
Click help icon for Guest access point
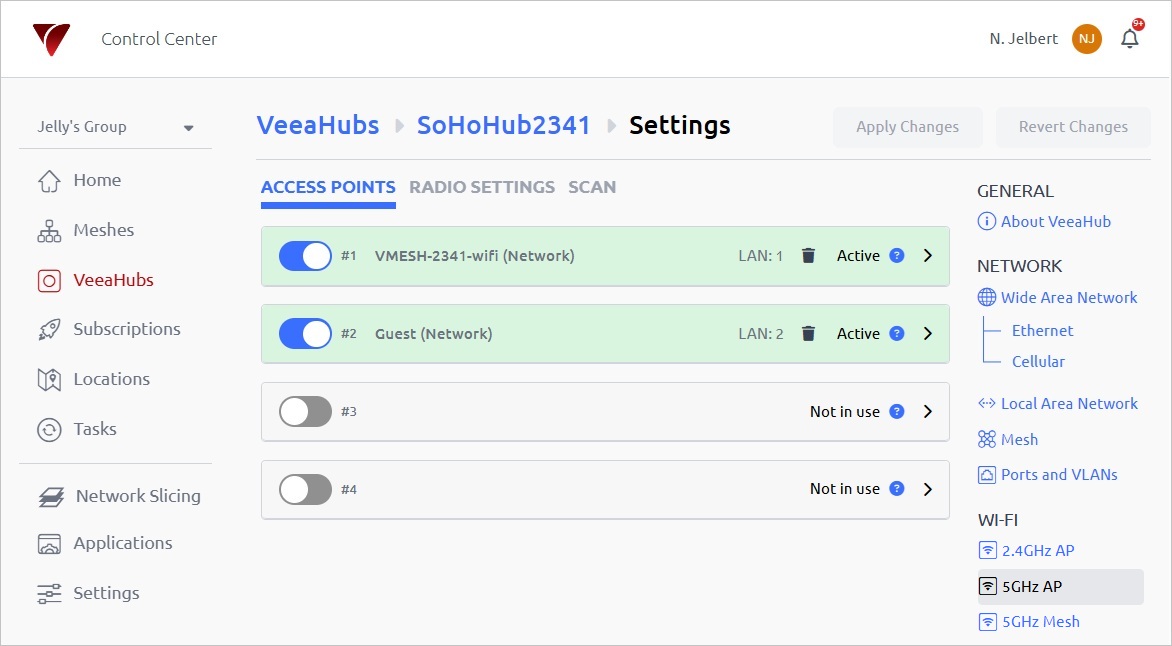[x=897, y=333]
